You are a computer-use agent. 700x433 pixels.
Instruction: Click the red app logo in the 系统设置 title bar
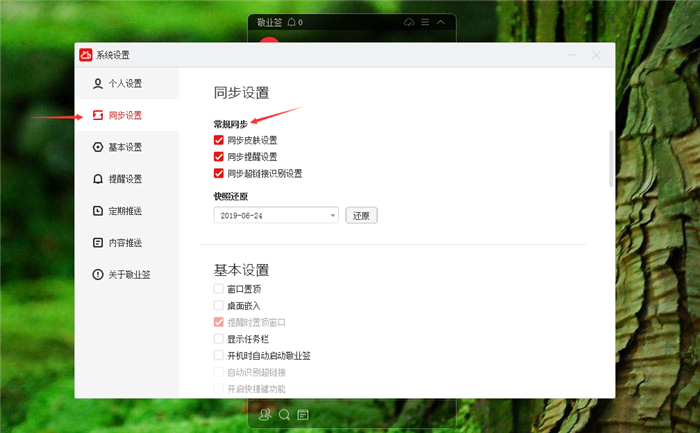click(86, 55)
